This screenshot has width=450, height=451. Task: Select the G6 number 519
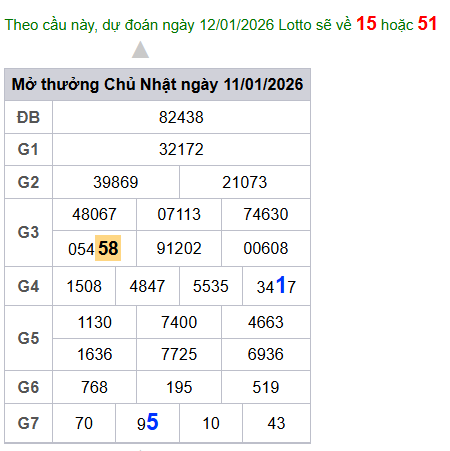(x=266, y=387)
